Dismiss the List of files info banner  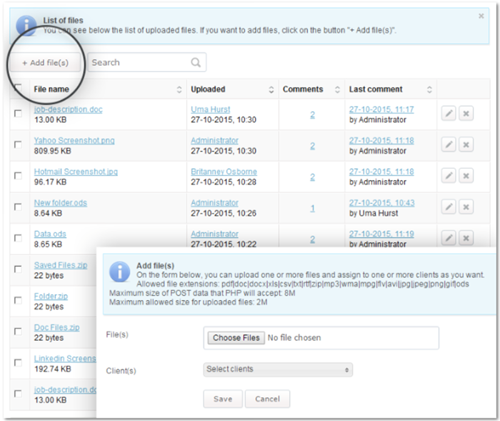coord(481,16)
